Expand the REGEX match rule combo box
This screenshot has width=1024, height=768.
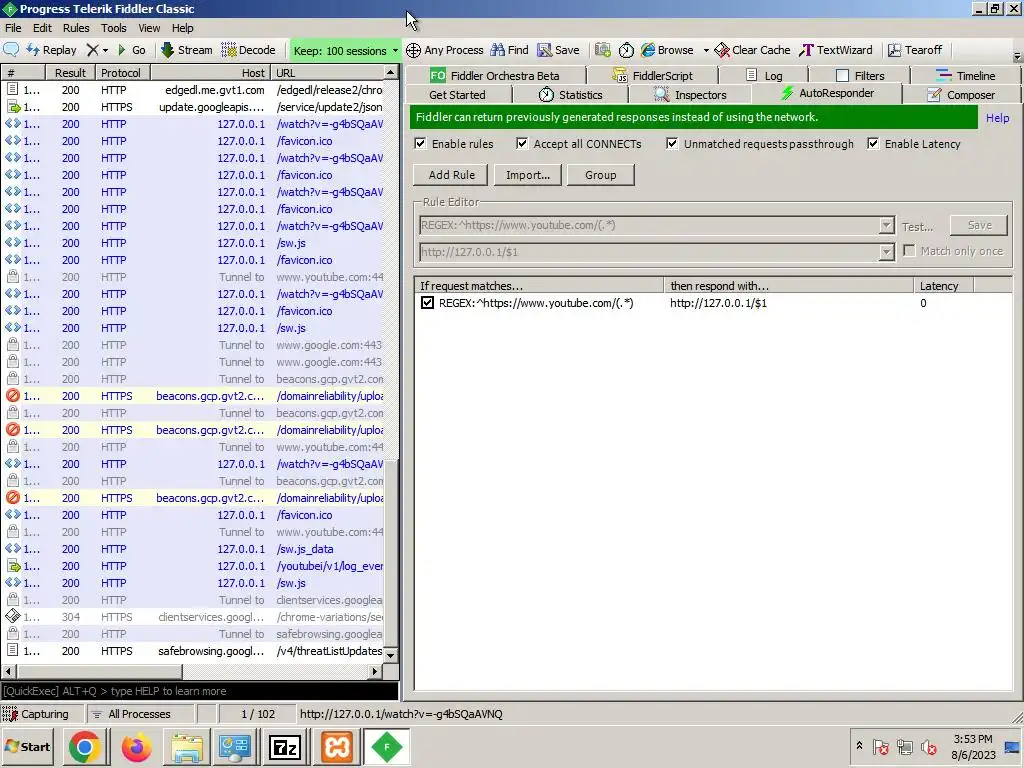(x=886, y=225)
